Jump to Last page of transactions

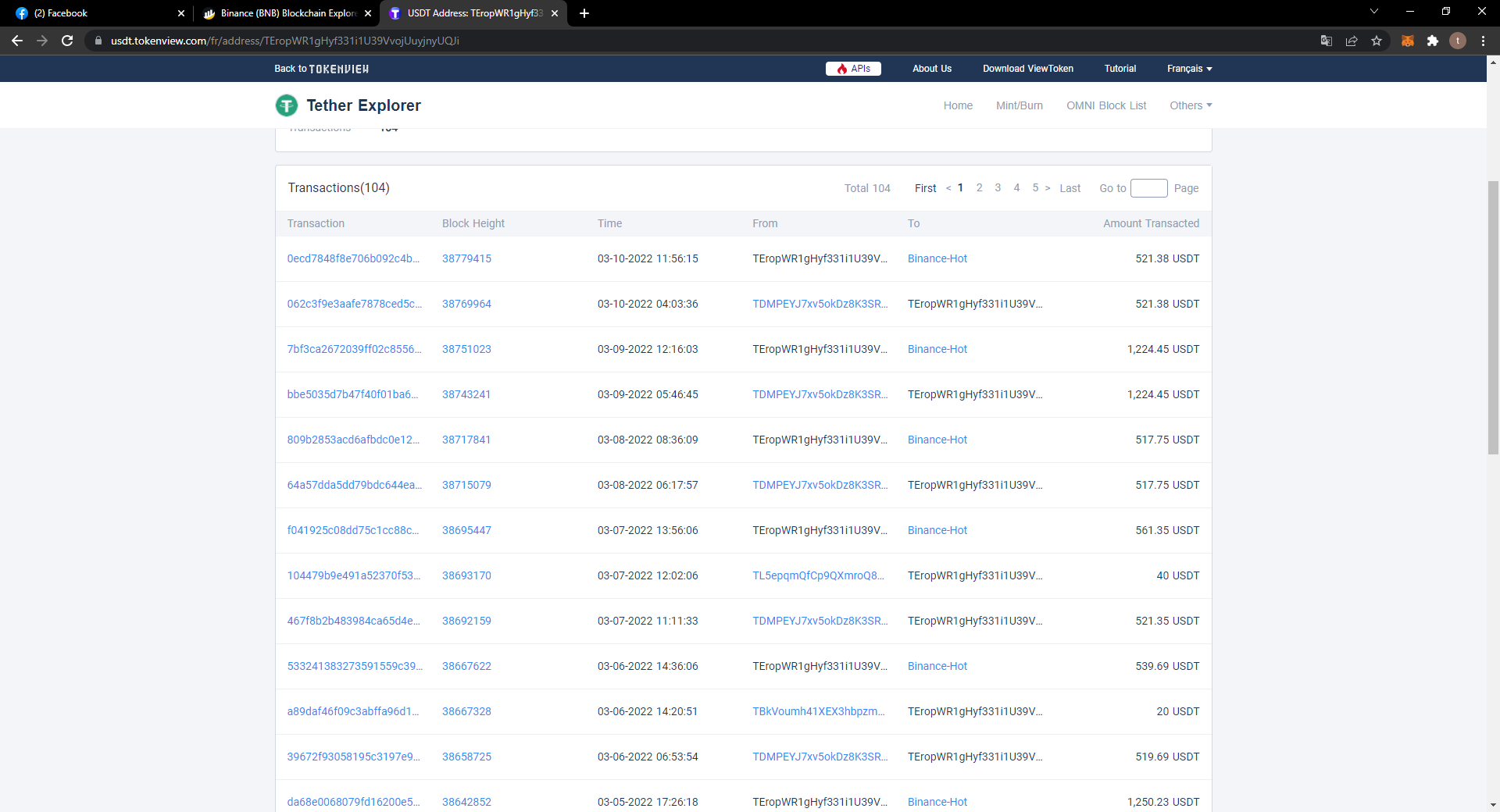pyautogui.click(x=1070, y=188)
